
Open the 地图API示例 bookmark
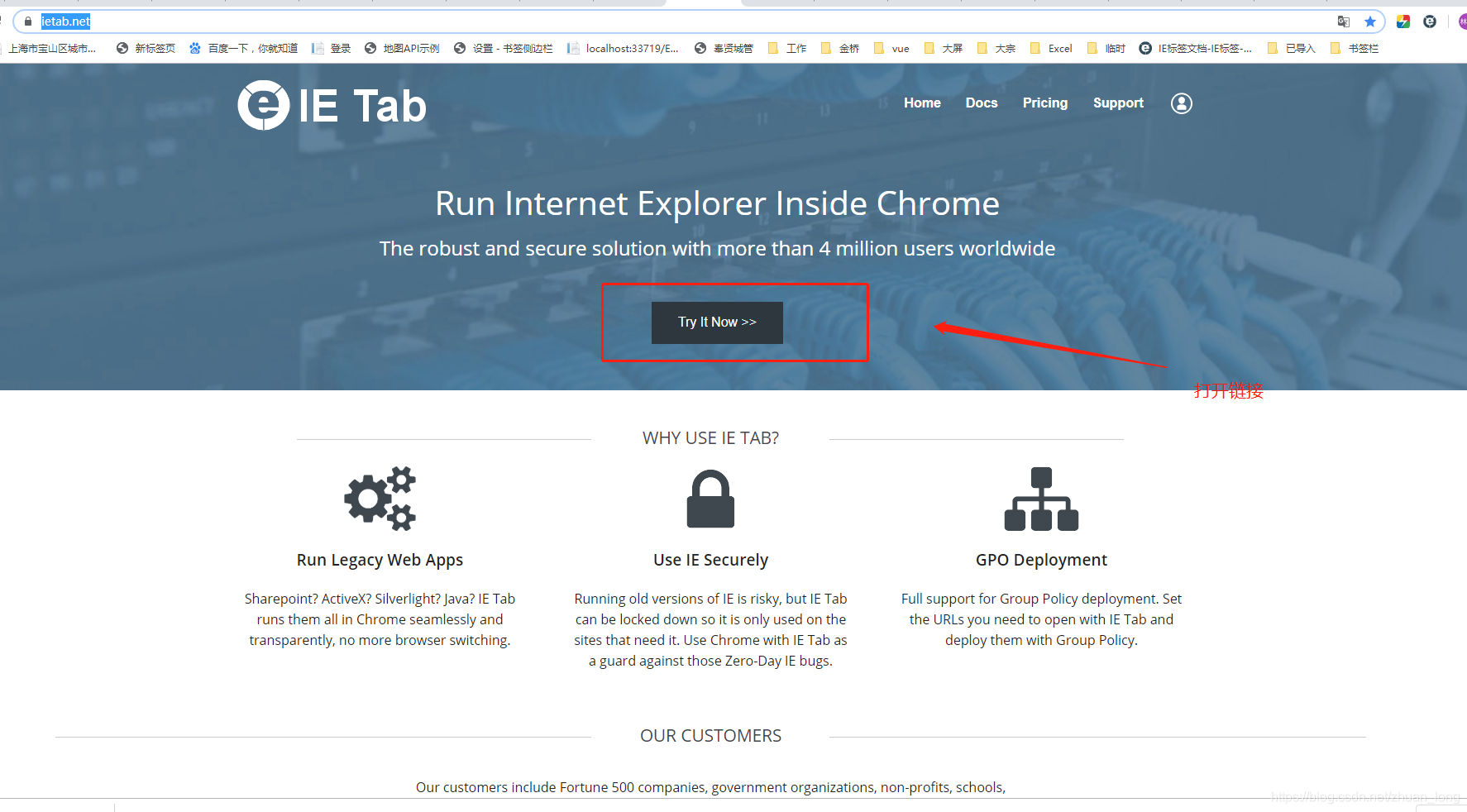coord(402,48)
